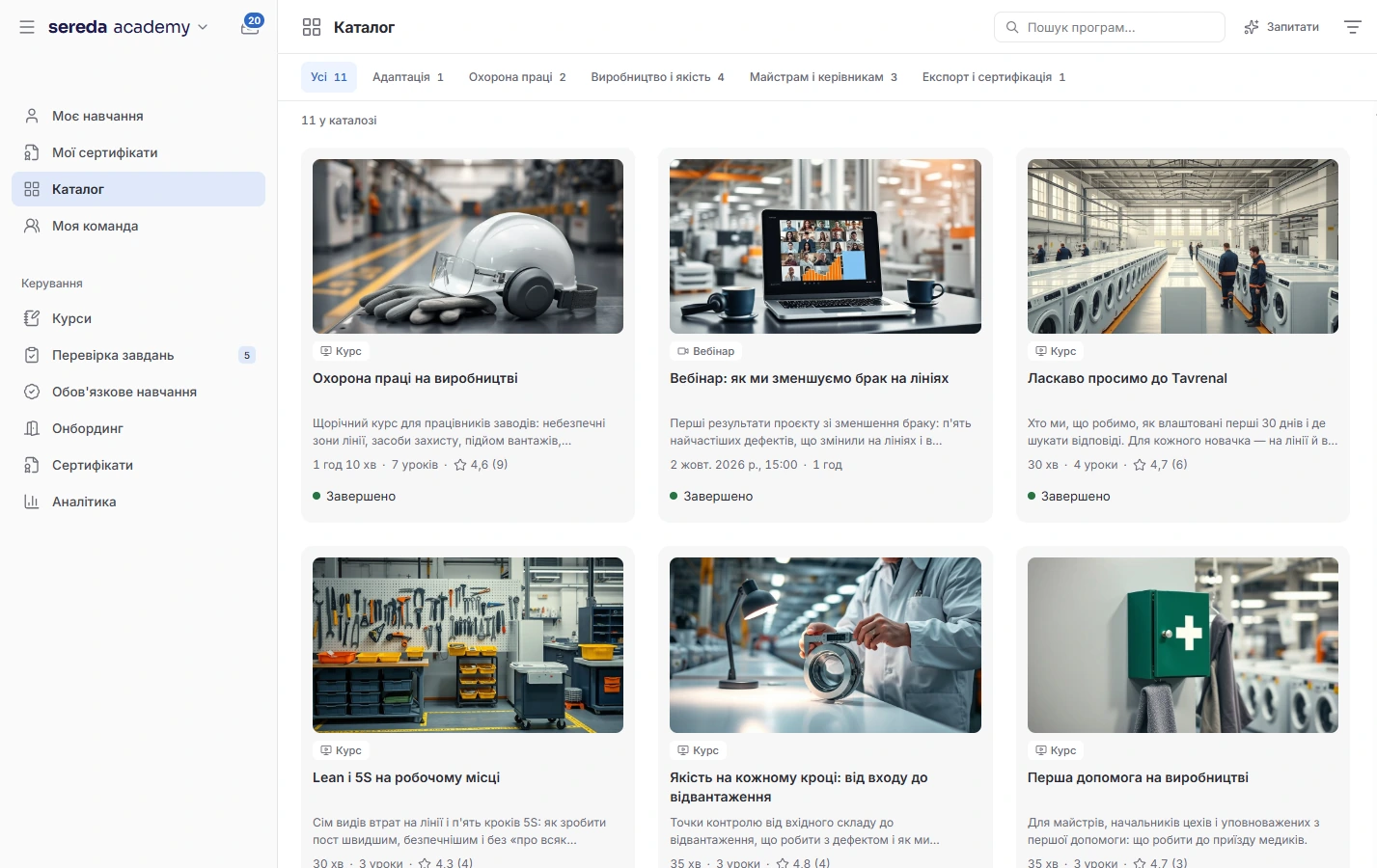Open the hard hat course thumbnail

(468, 247)
